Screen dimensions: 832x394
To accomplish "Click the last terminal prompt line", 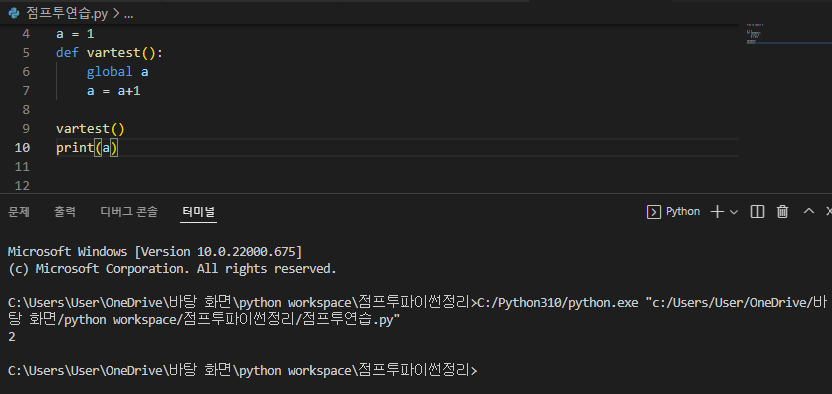I will pyautogui.click(x=242, y=370).
